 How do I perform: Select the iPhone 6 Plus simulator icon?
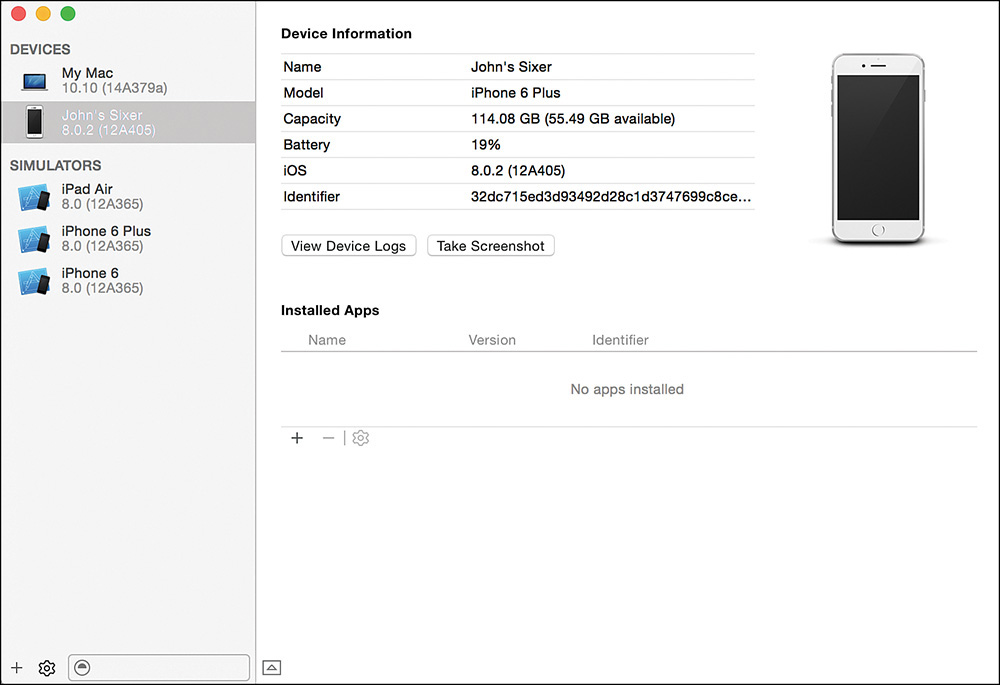pos(34,239)
